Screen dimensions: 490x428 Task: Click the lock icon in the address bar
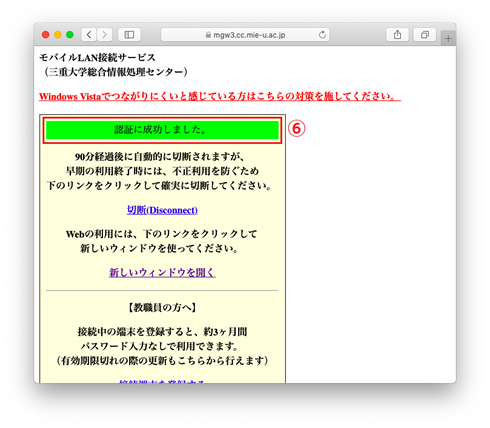208,35
